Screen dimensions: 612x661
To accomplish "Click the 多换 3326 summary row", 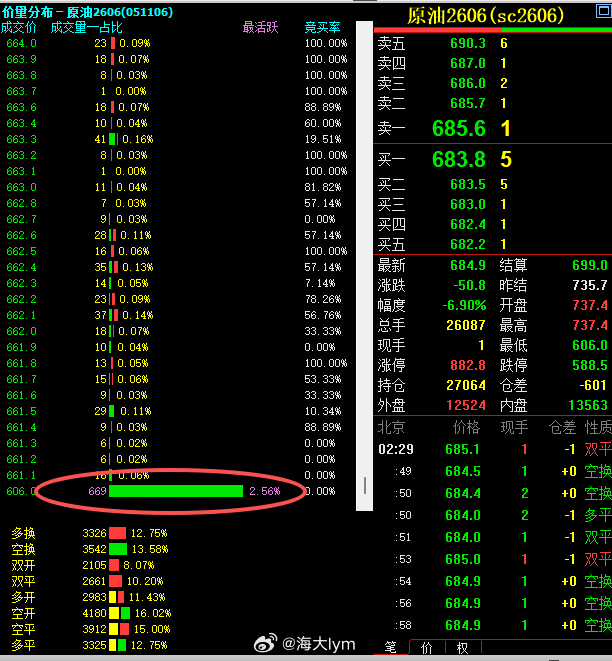I will click(x=89, y=533).
